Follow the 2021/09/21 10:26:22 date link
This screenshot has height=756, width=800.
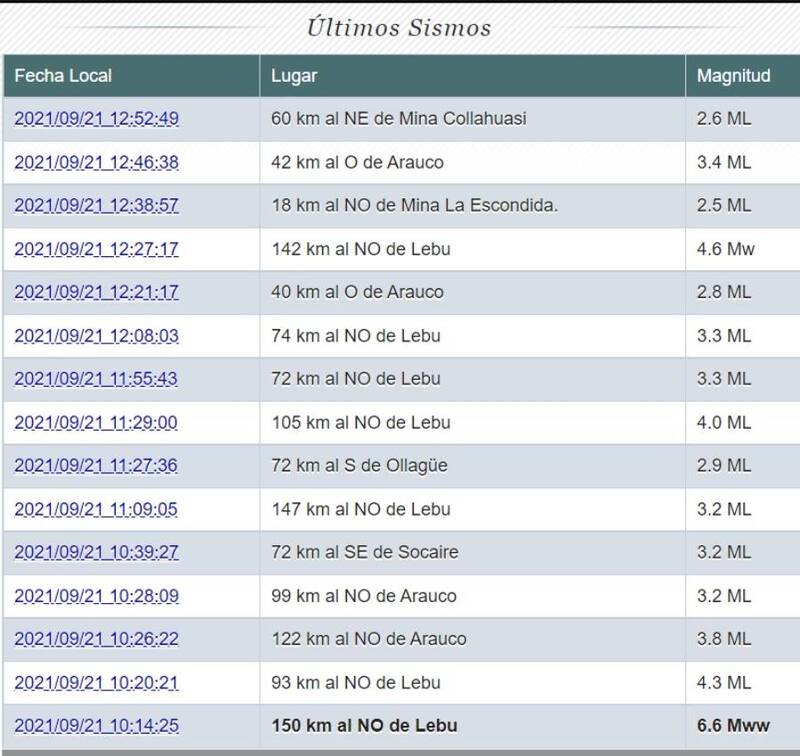pyautogui.click(x=97, y=639)
